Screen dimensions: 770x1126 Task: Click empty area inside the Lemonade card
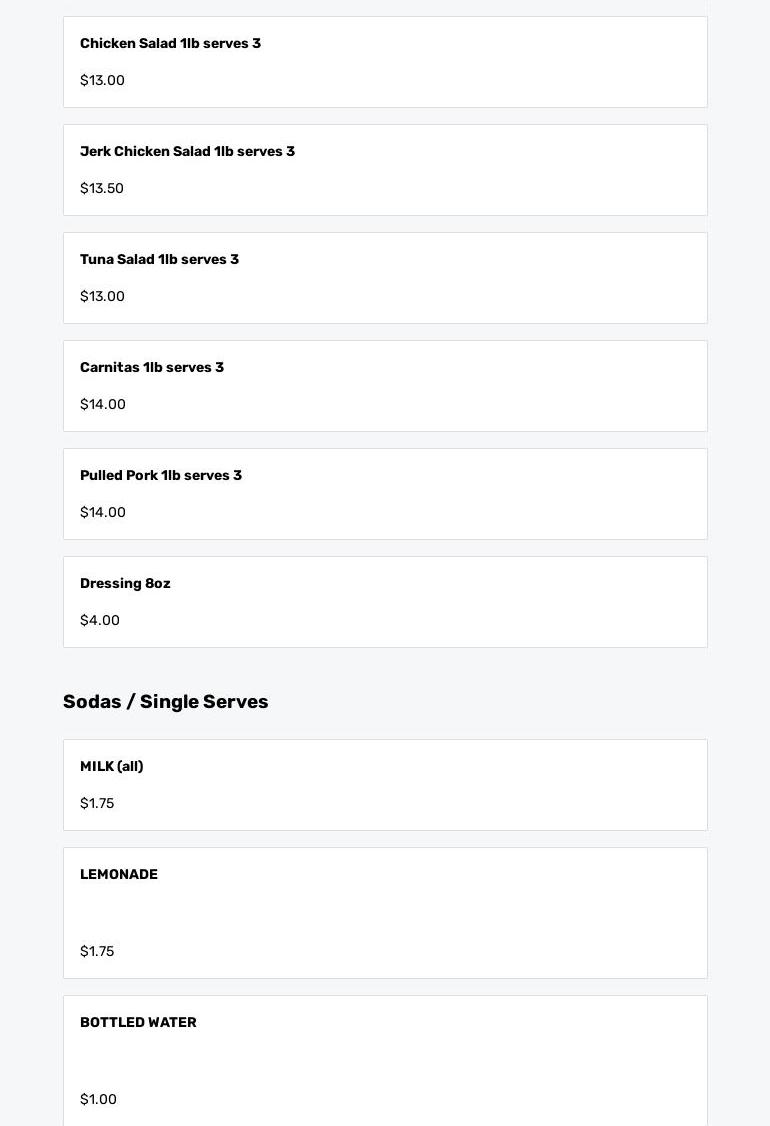tap(450, 913)
